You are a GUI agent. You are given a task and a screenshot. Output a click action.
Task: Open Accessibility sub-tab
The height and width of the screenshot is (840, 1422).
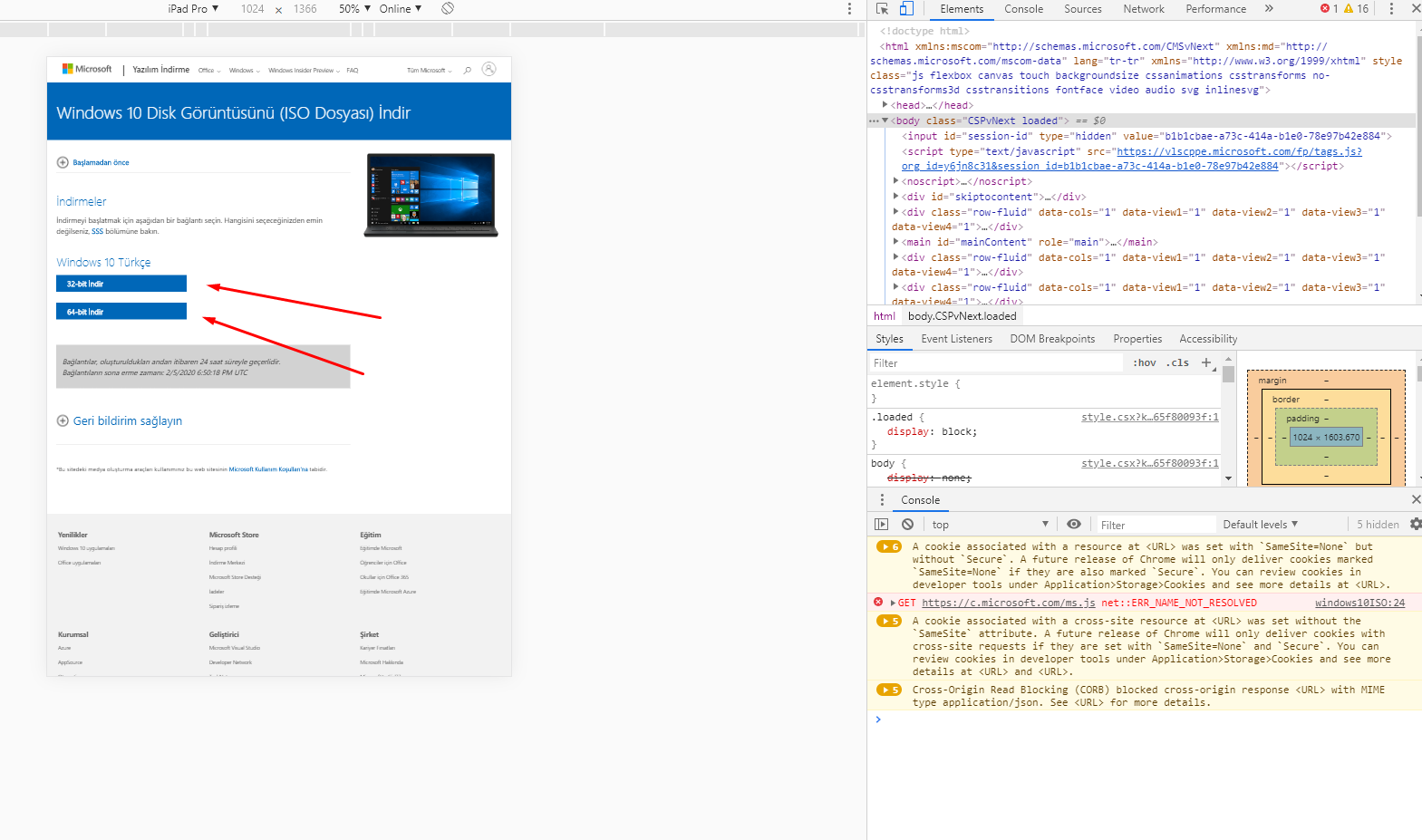tap(1208, 339)
